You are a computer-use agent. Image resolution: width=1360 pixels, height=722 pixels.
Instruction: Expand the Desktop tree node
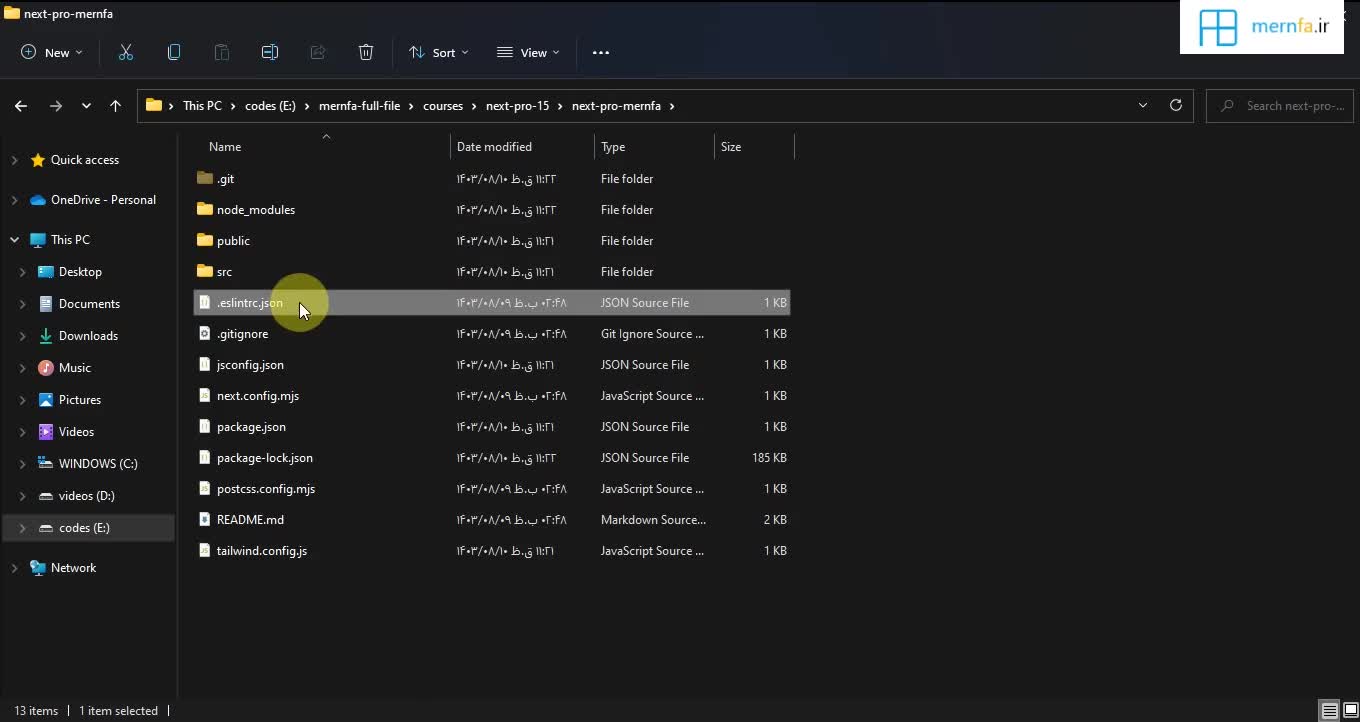pyautogui.click(x=22, y=272)
